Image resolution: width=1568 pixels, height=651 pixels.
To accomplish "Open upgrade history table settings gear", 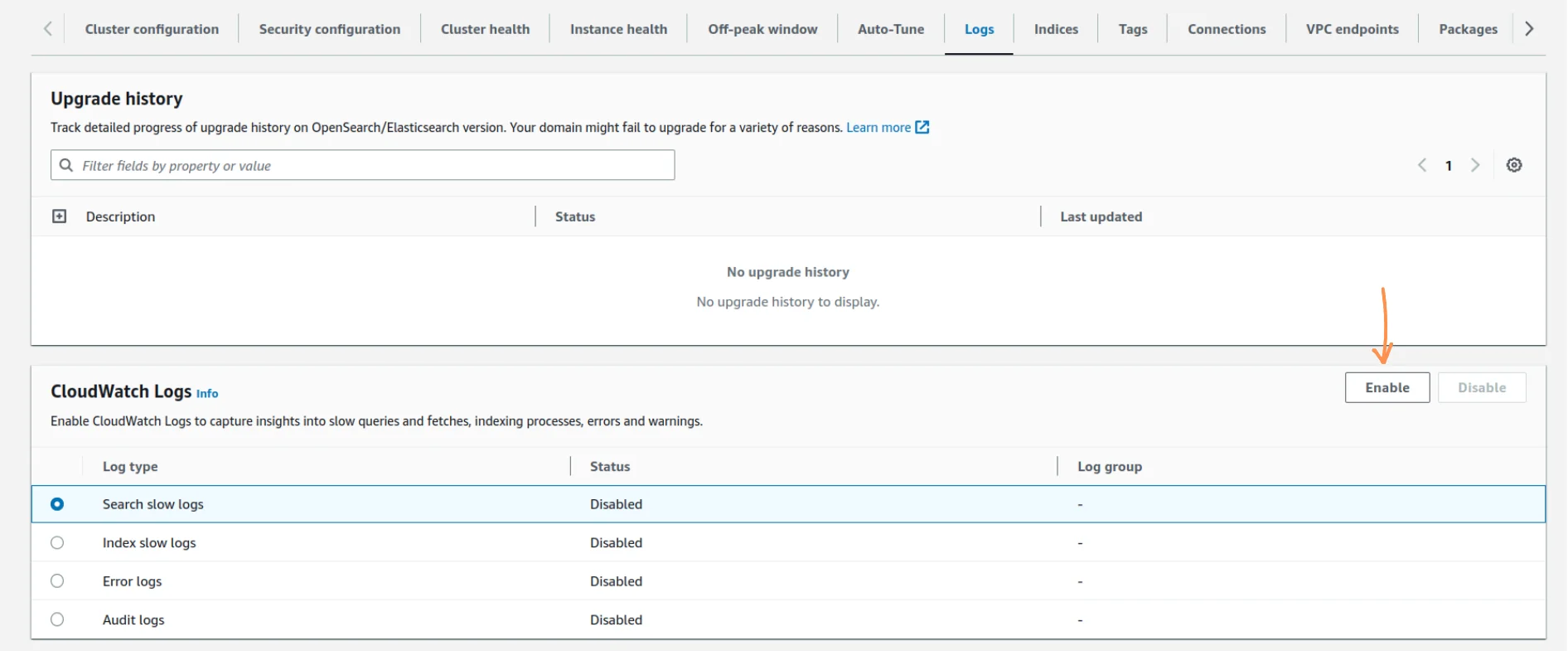I will click(1513, 165).
